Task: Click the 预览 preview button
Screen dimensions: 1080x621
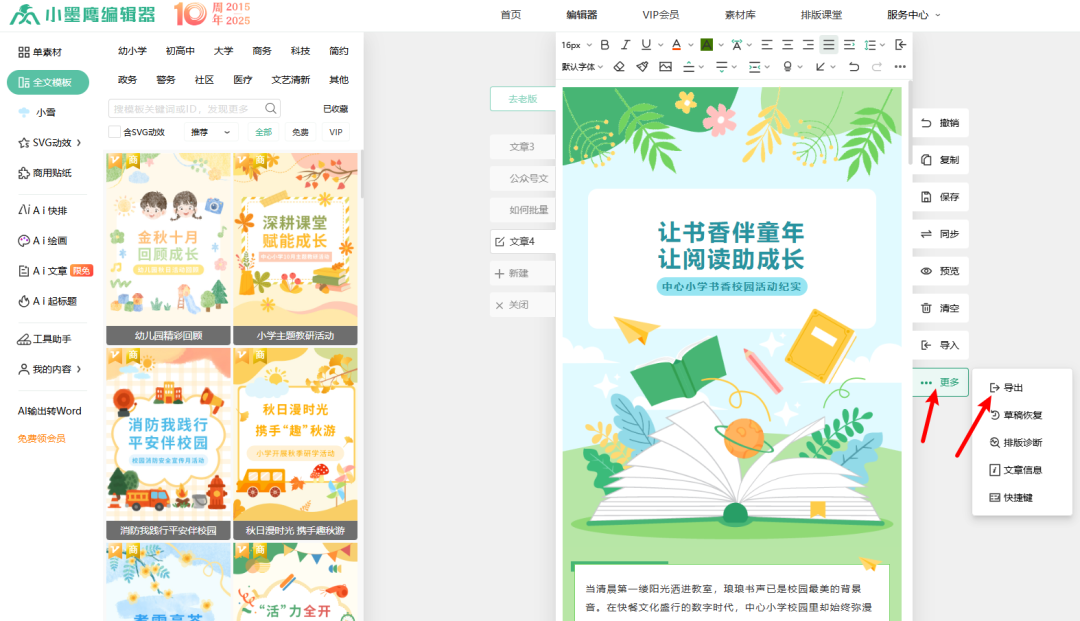Action: [940, 271]
